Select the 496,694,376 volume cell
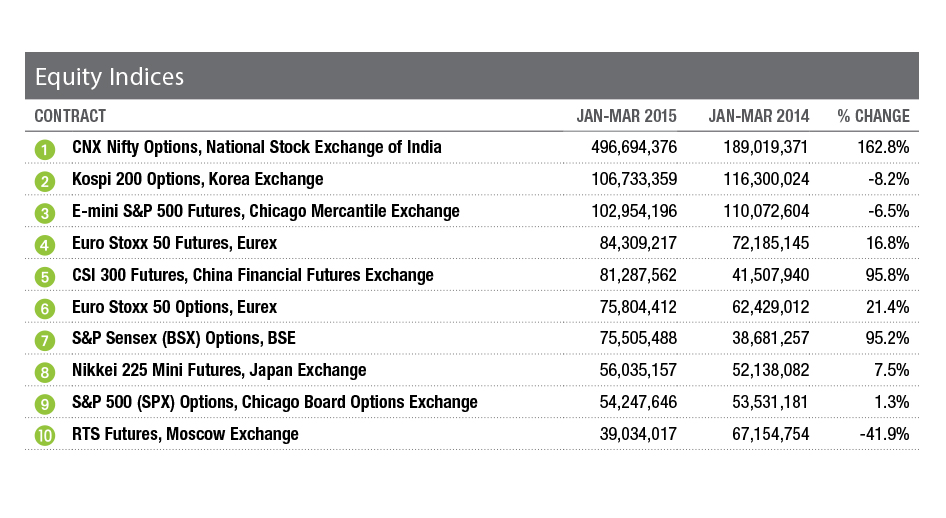The height and width of the screenshot is (518, 946). 627,148
